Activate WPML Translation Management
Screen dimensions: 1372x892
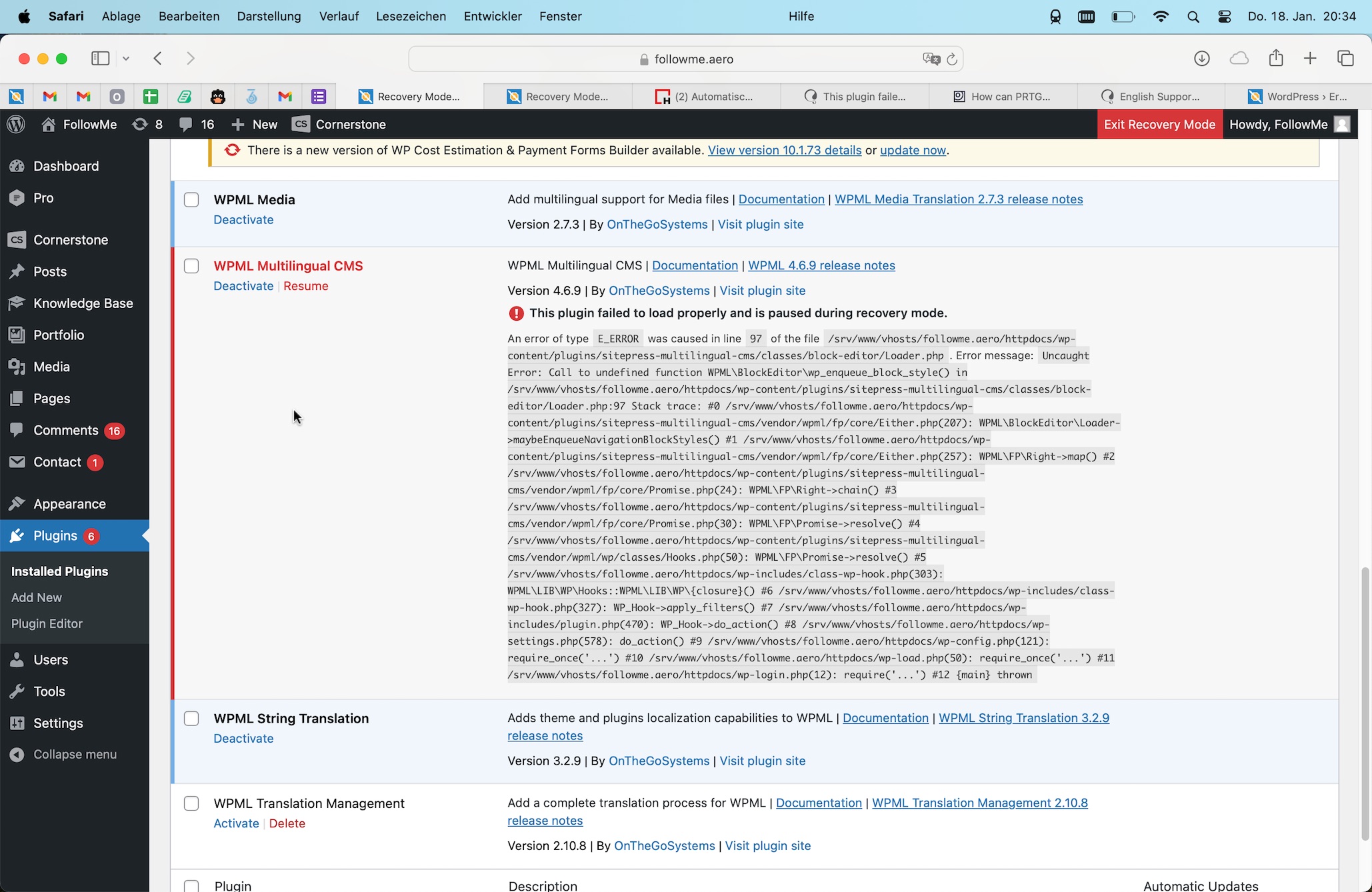(x=236, y=823)
